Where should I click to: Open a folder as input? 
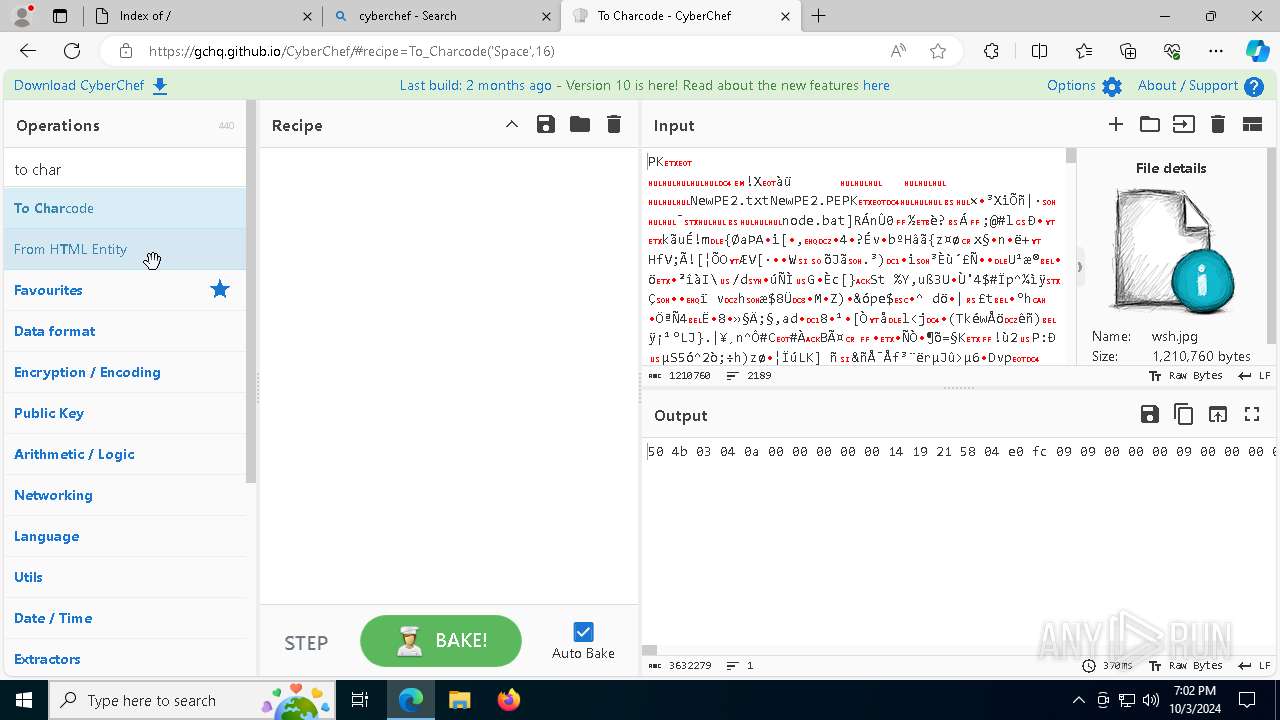point(1150,124)
